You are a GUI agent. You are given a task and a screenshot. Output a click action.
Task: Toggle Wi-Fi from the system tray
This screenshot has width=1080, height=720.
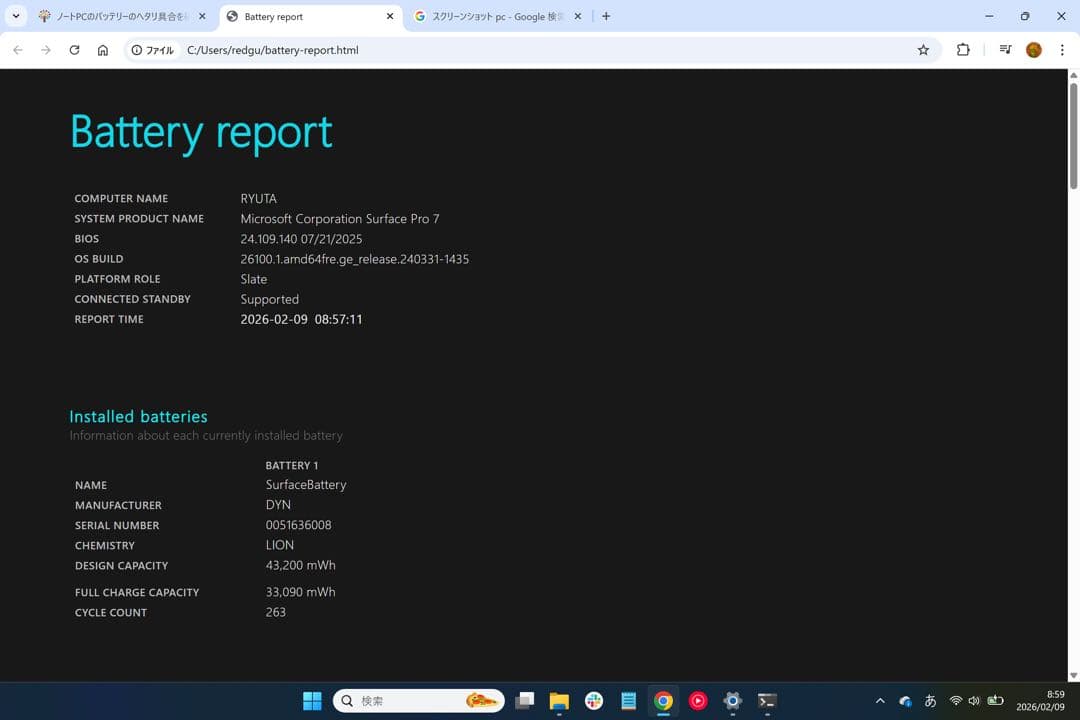(x=956, y=701)
